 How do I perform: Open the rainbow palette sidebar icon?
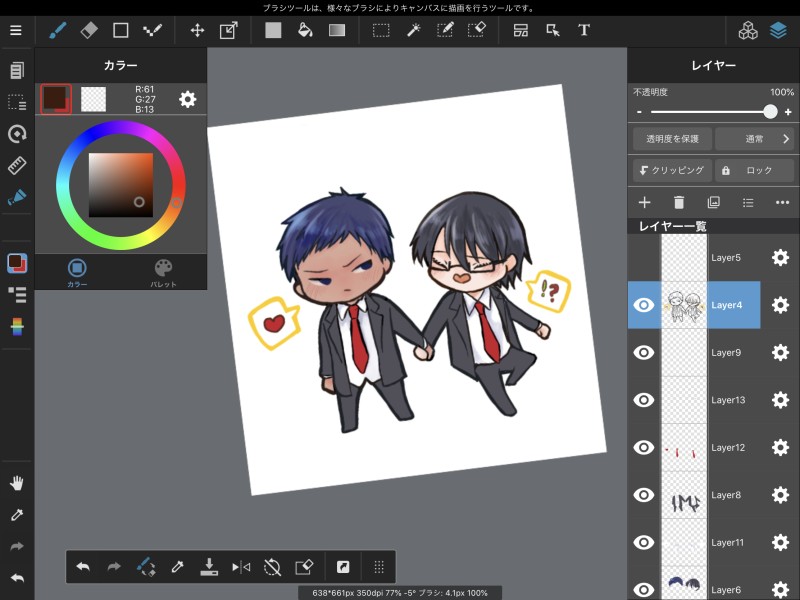pyautogui.click(x=17, y=327)
